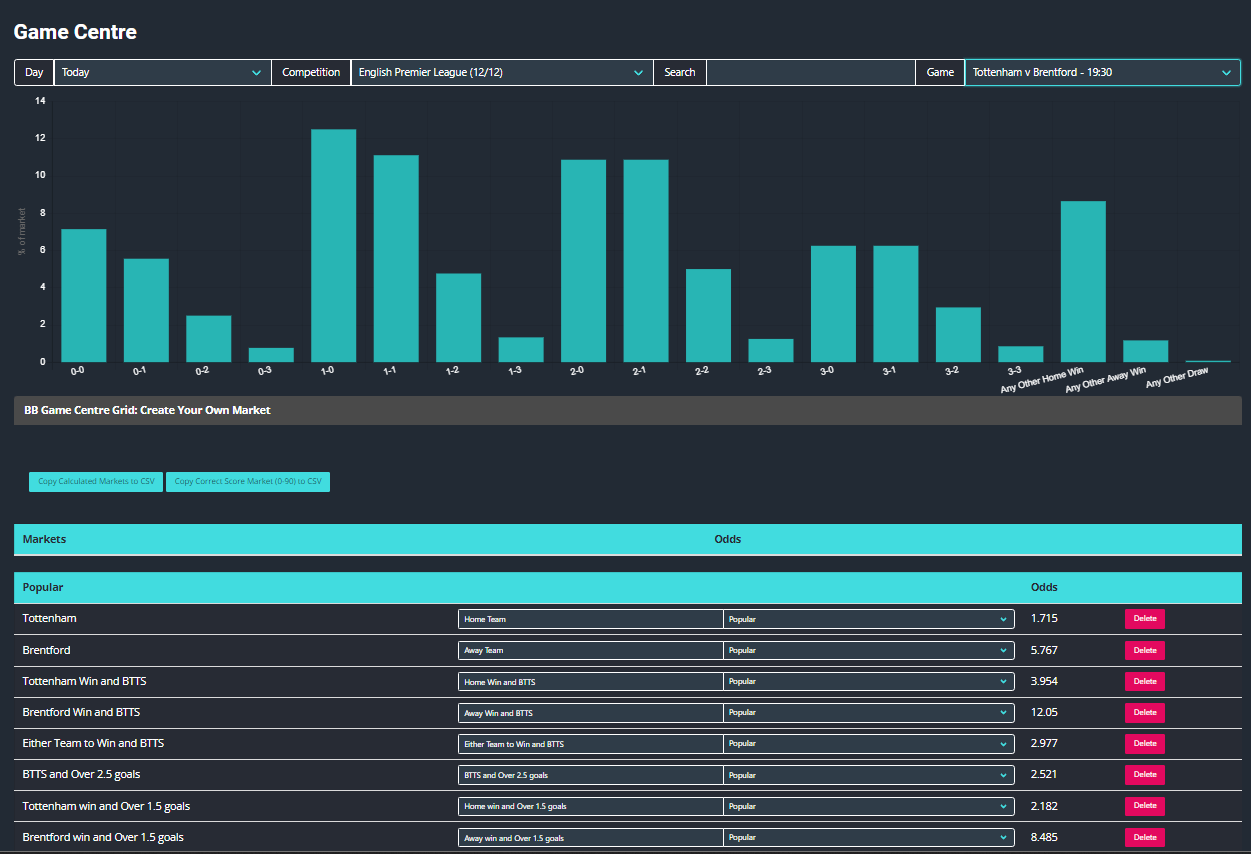Click Copy Calculated Markets to CSV
This screenshot has width=1251, height=854.
pos(95,481)
